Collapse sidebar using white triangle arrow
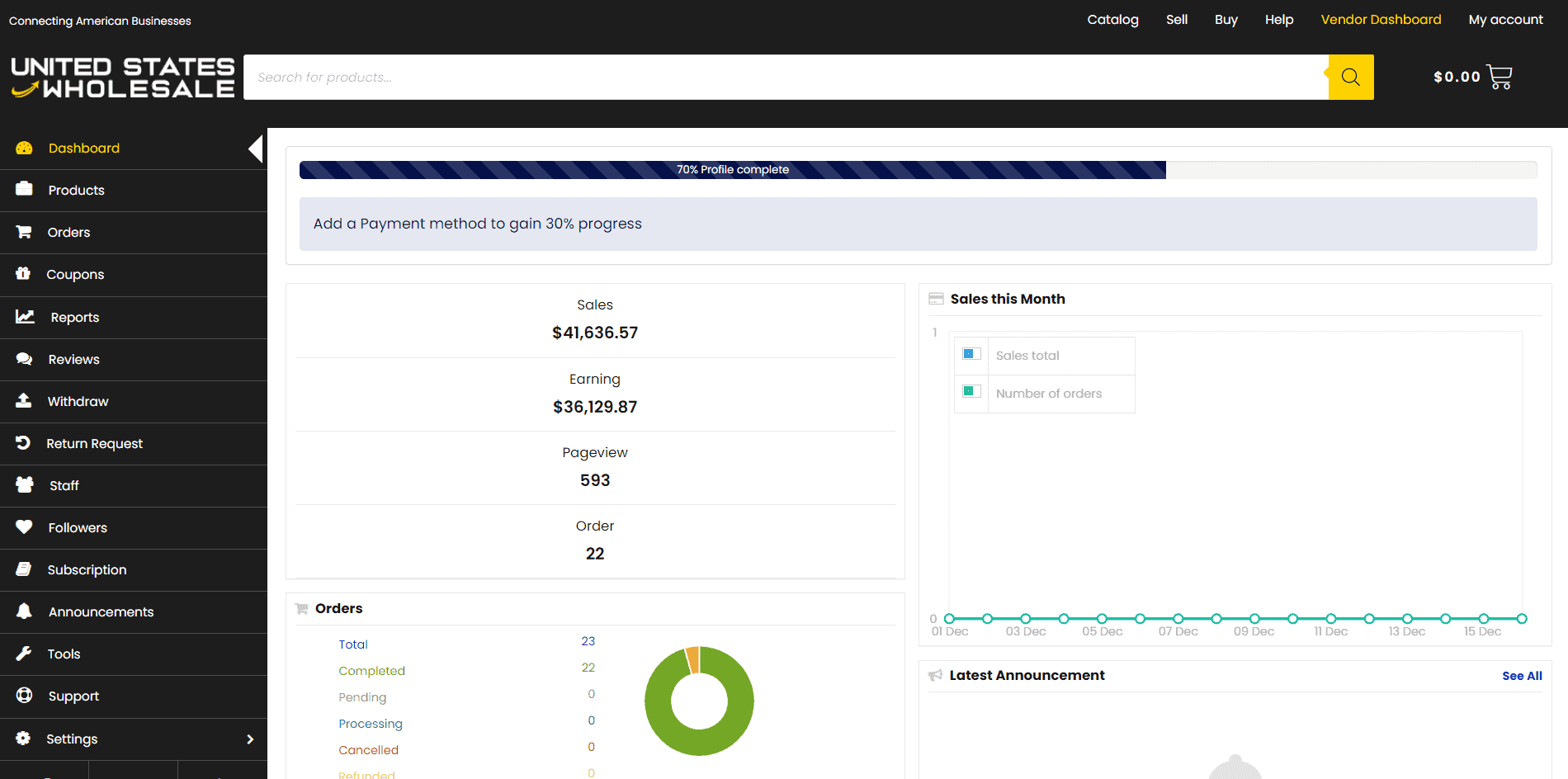The width and height of the screenshot is (1568, 779). (256, 149)
